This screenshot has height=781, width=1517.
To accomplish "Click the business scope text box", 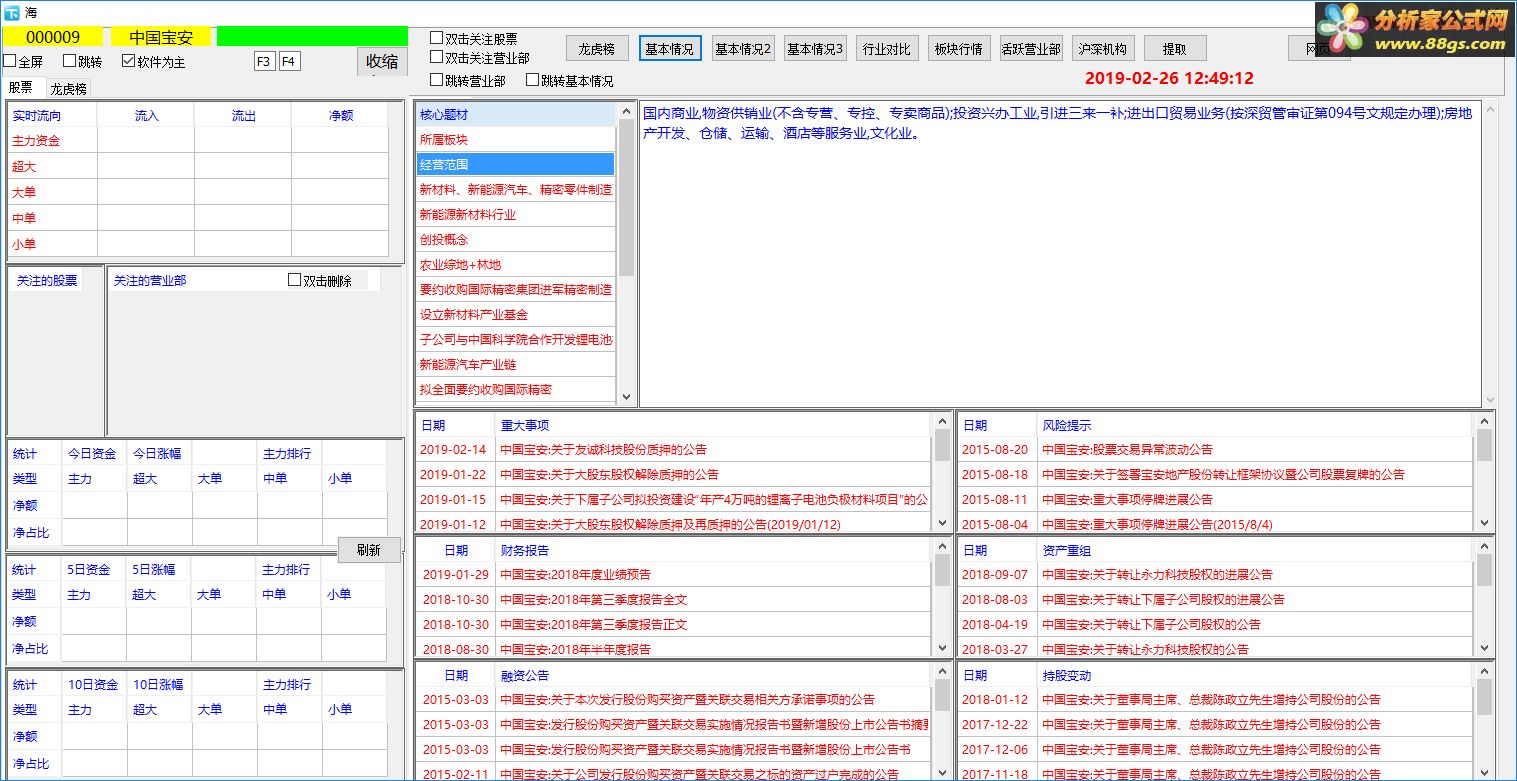I will [1060, 254].
